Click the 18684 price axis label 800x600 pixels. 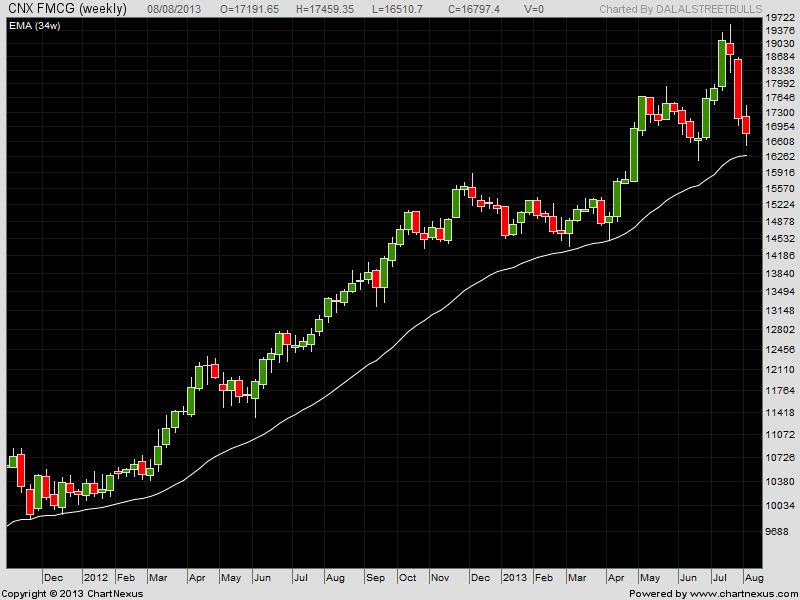(780, 57)
